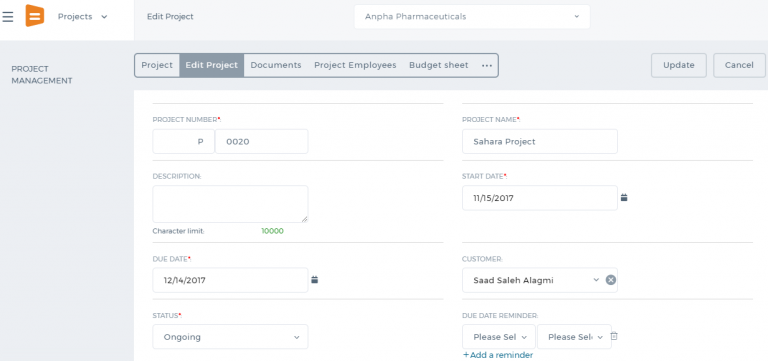The image size is (768, 361).
Task: Open the Start Date calendar picker icon
Action: pyautogui.click(x=624, y=198)
